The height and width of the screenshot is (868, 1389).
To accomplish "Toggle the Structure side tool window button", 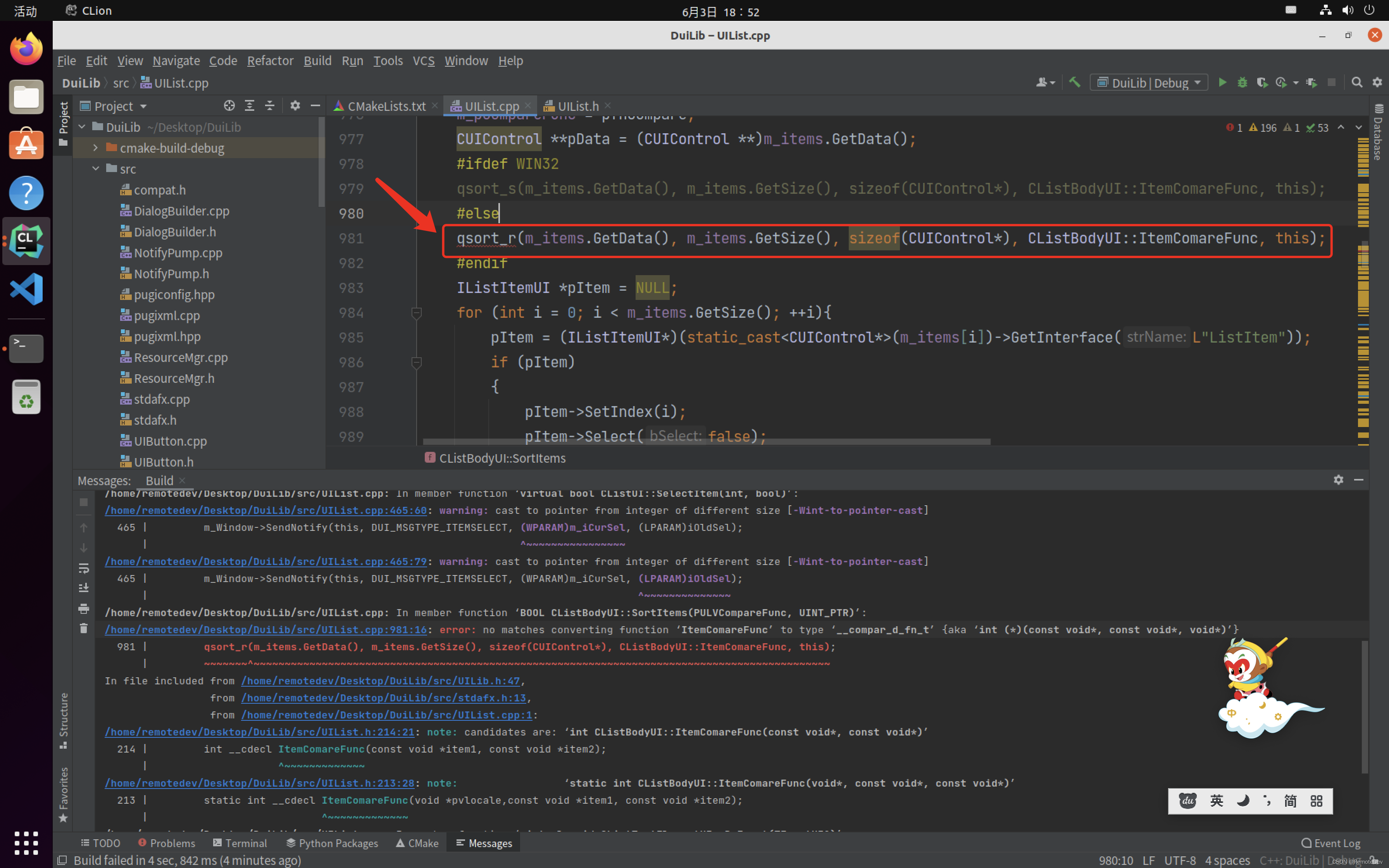I will (x=63, y=721).
